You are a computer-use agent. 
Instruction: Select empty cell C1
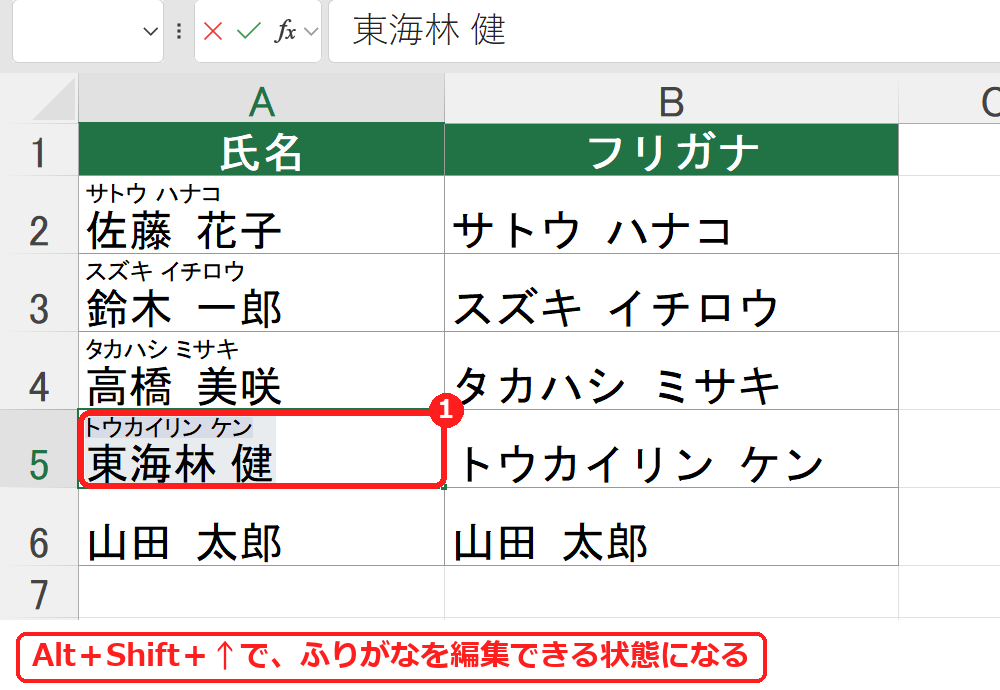950,150
